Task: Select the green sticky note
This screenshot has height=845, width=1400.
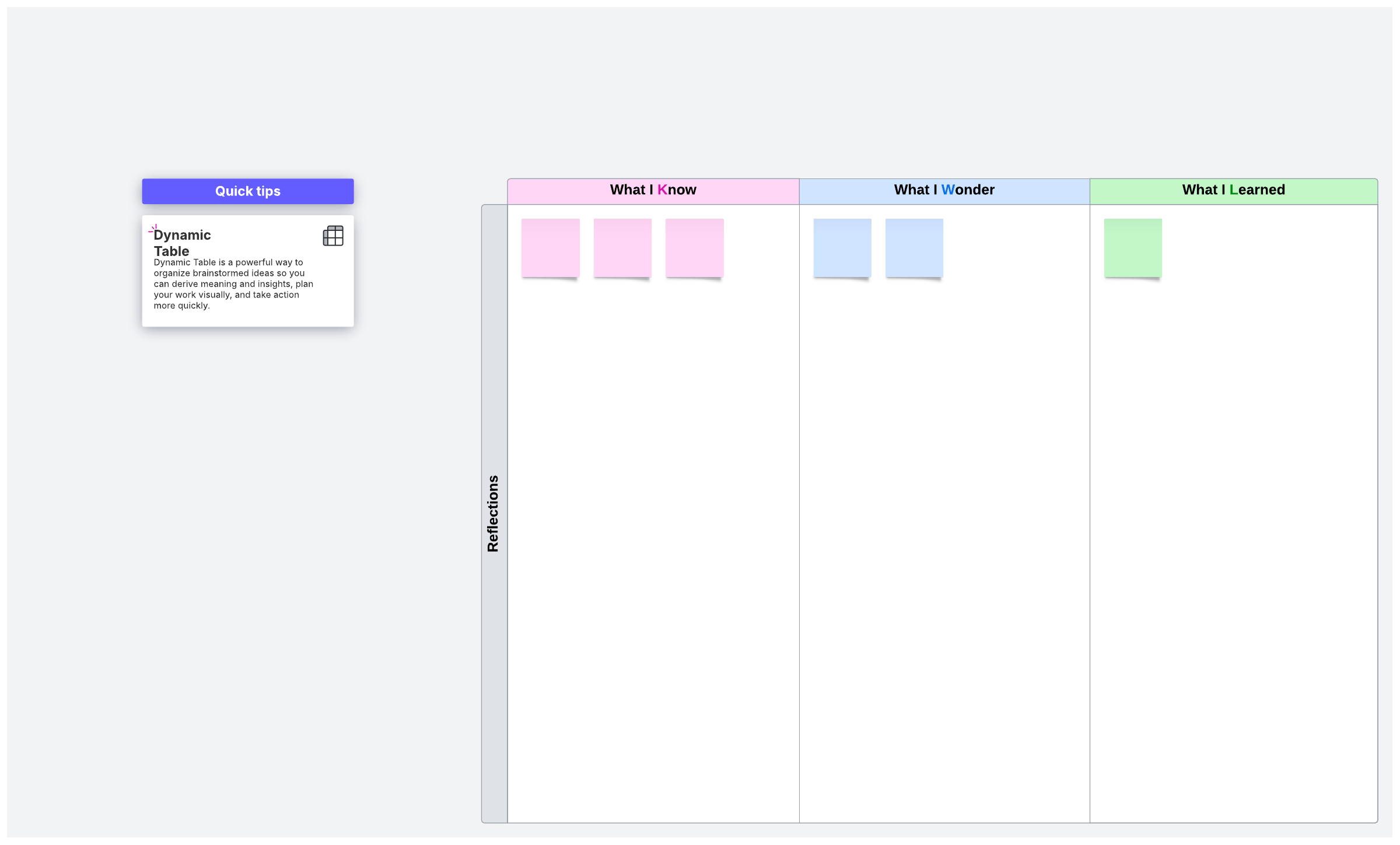Action: (1132, 248)
